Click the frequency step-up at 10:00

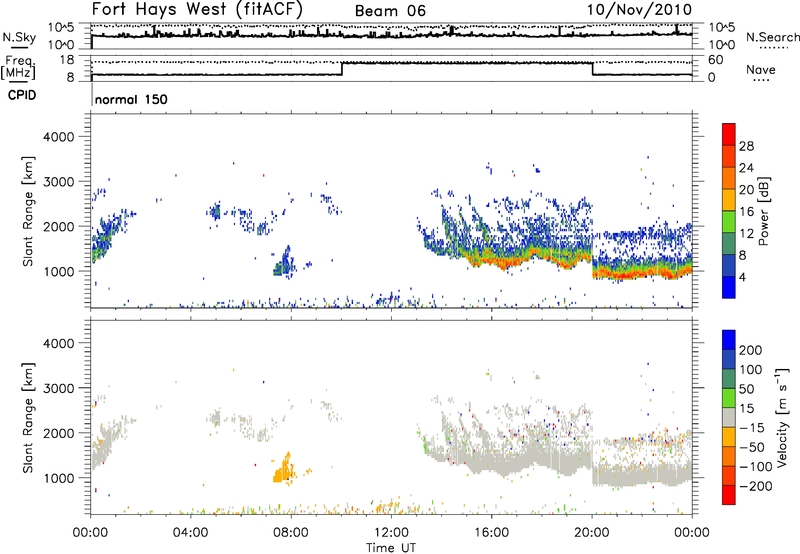coord(342,69)
